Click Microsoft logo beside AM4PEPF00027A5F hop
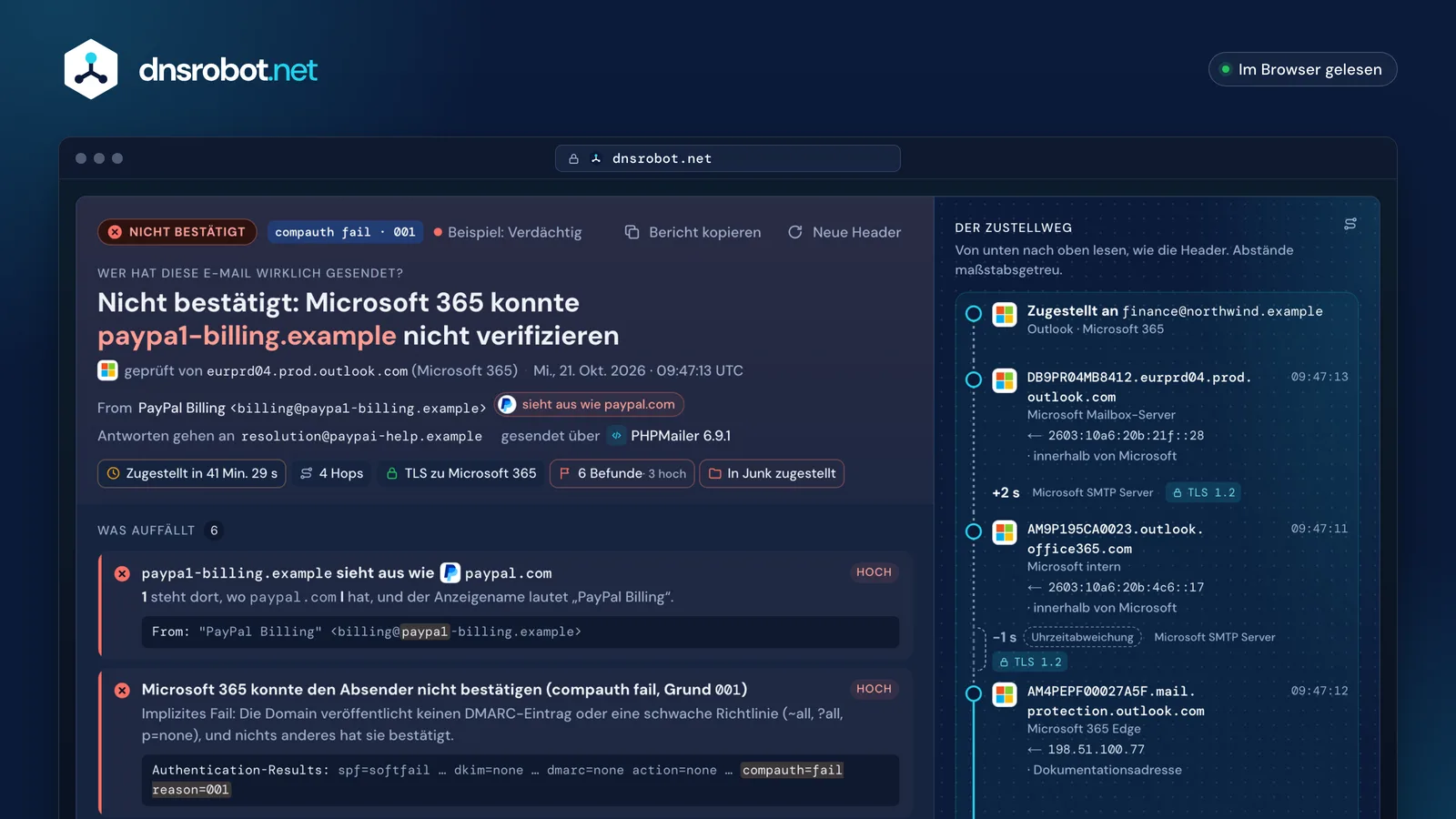 tap(1005, 694)
